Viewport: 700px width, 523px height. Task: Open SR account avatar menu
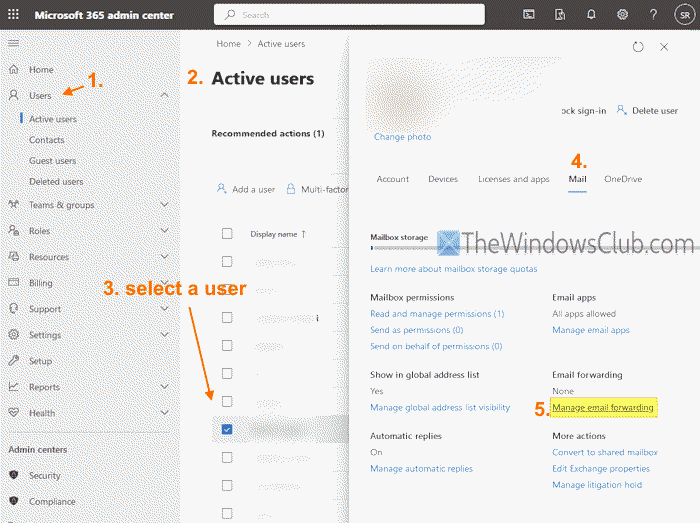(x=684, y=15)
